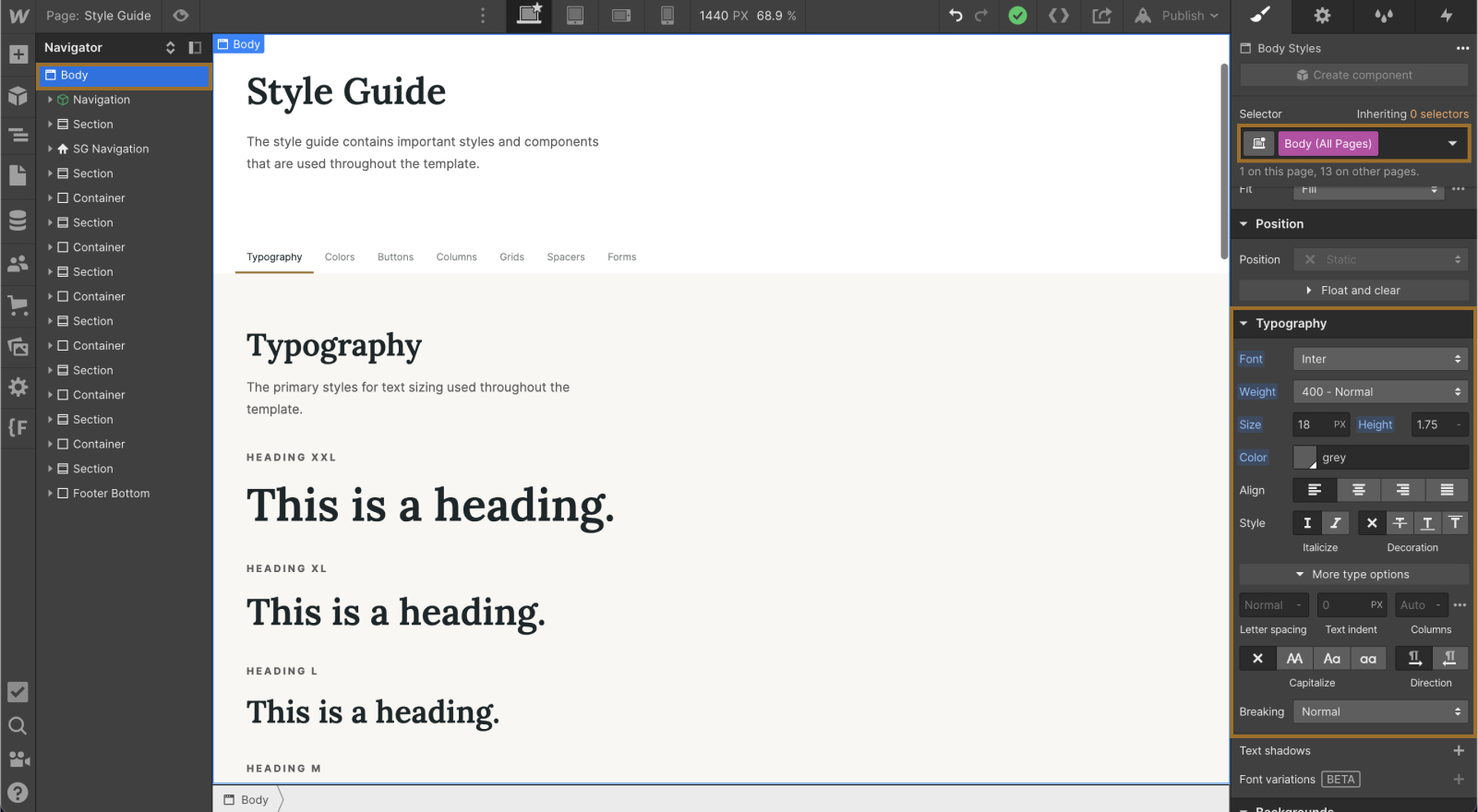Open the Audit checkmark panel
Viewport: 1478px width, 812px height.
click(18, 692)
